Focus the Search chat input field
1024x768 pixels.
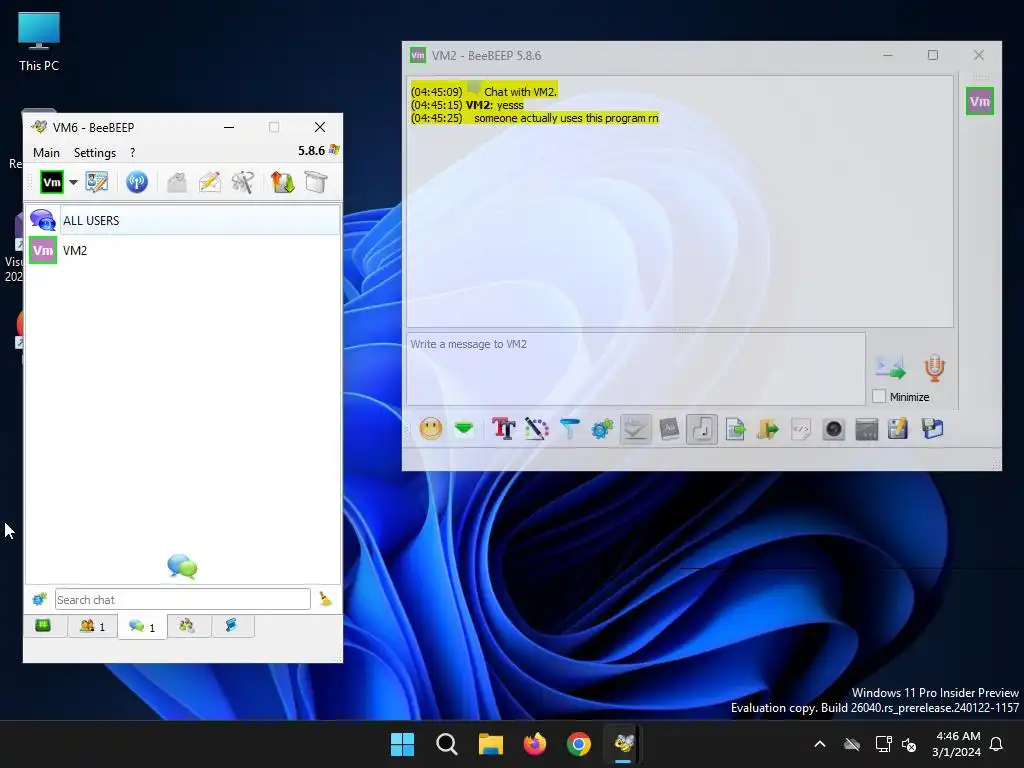point(183,600)
